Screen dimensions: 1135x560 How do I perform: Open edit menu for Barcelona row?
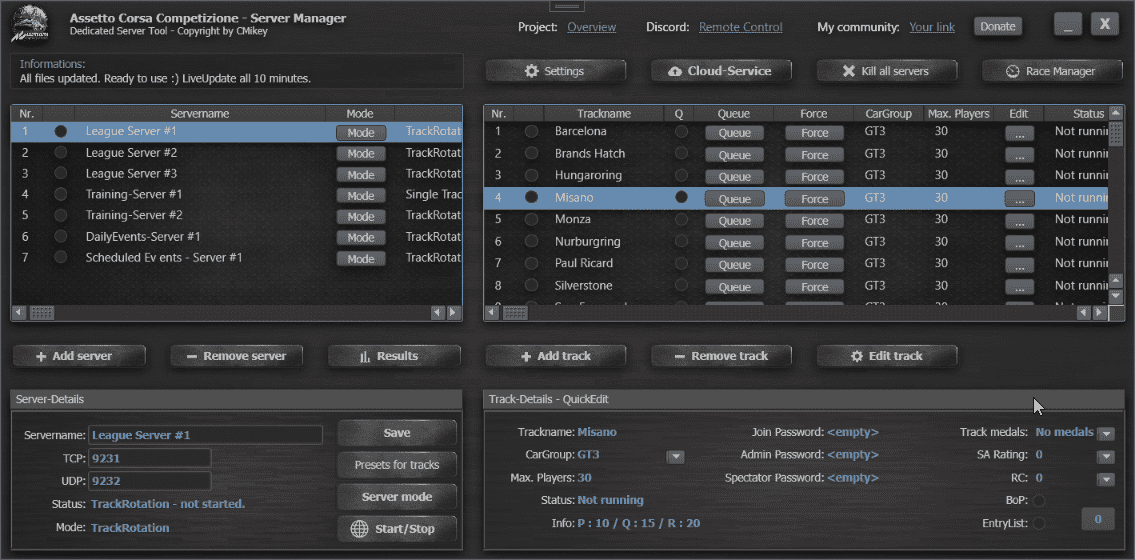coord(1019,133)
